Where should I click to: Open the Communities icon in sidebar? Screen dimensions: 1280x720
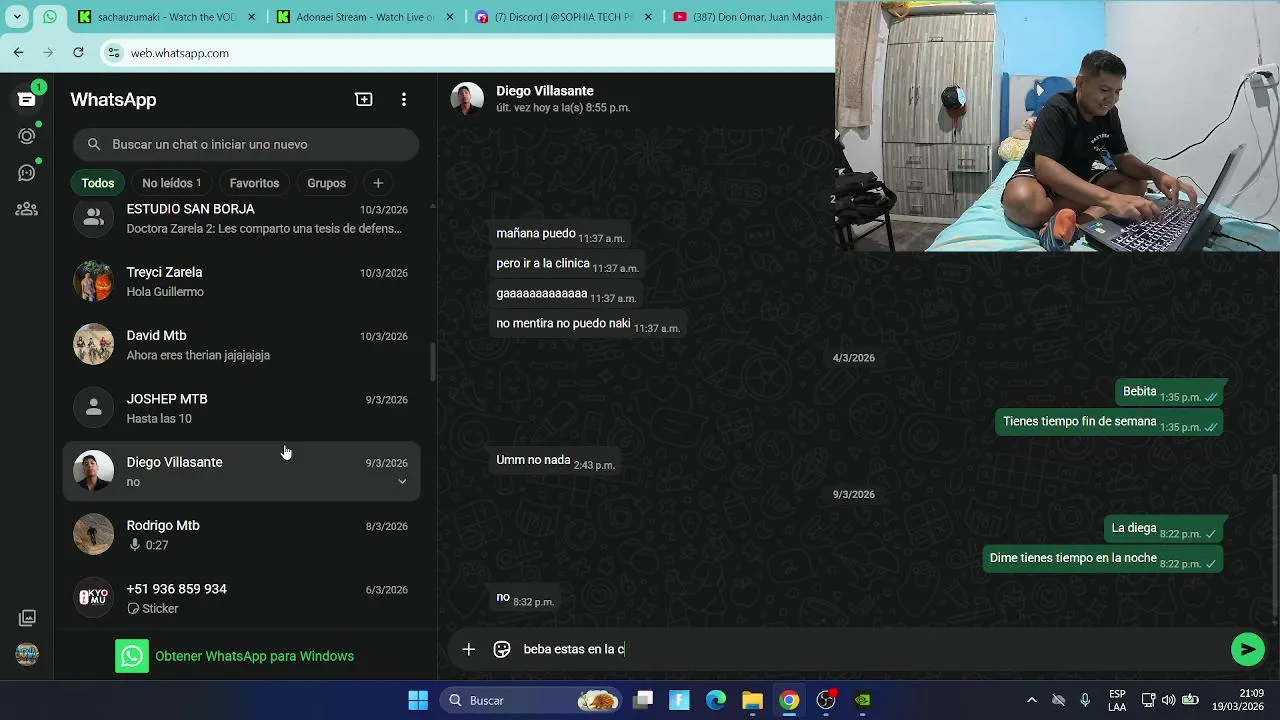[x=27, y=209]
